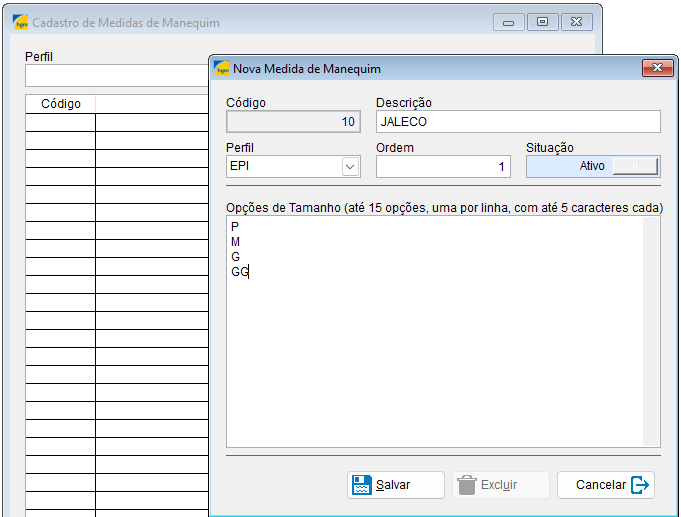681x517 pixels.
Task: Click the GG line in size options
Action: pos(240,272)
